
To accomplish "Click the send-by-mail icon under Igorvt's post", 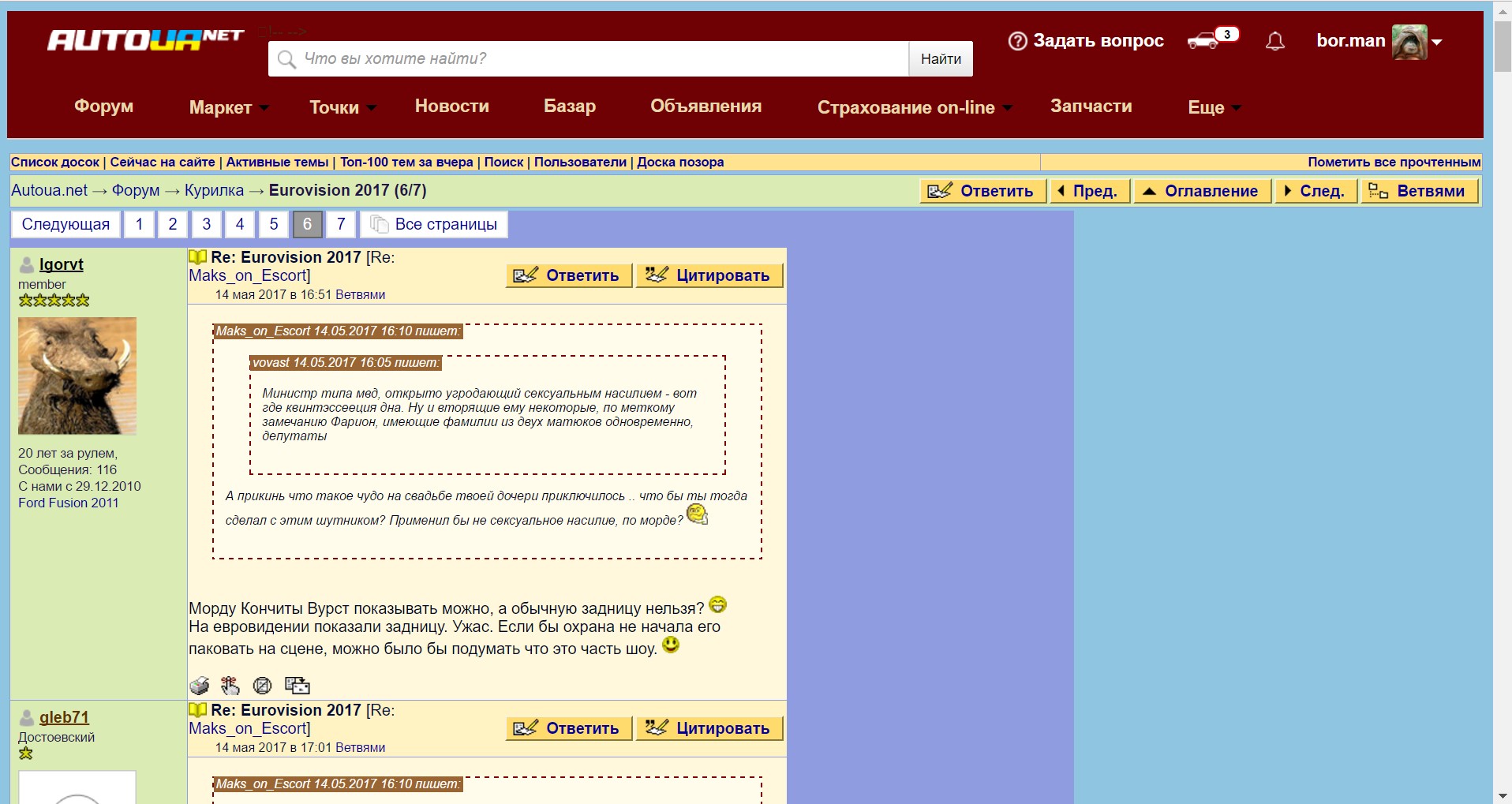I will 297,686.
